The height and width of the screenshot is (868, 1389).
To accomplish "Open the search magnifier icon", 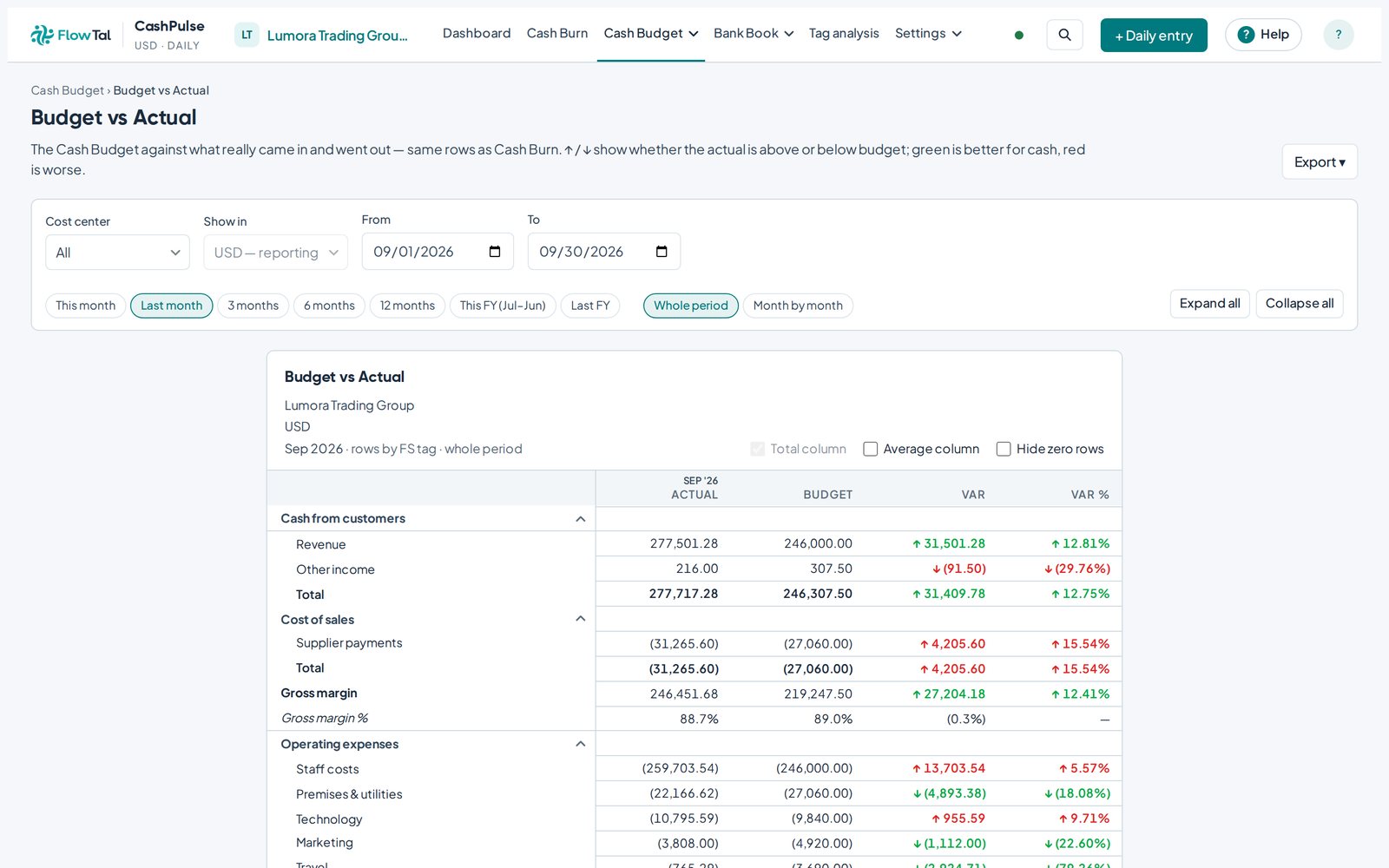I will (1064, 35).
